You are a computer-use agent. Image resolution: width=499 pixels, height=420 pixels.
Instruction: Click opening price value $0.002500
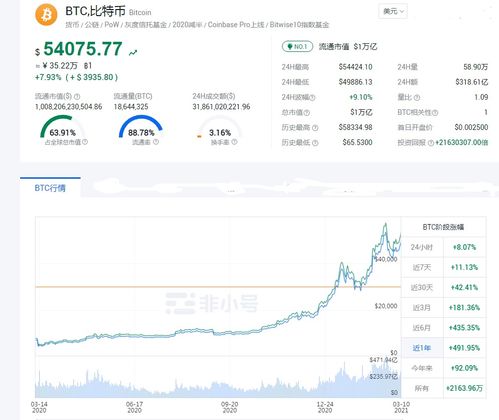471,127
